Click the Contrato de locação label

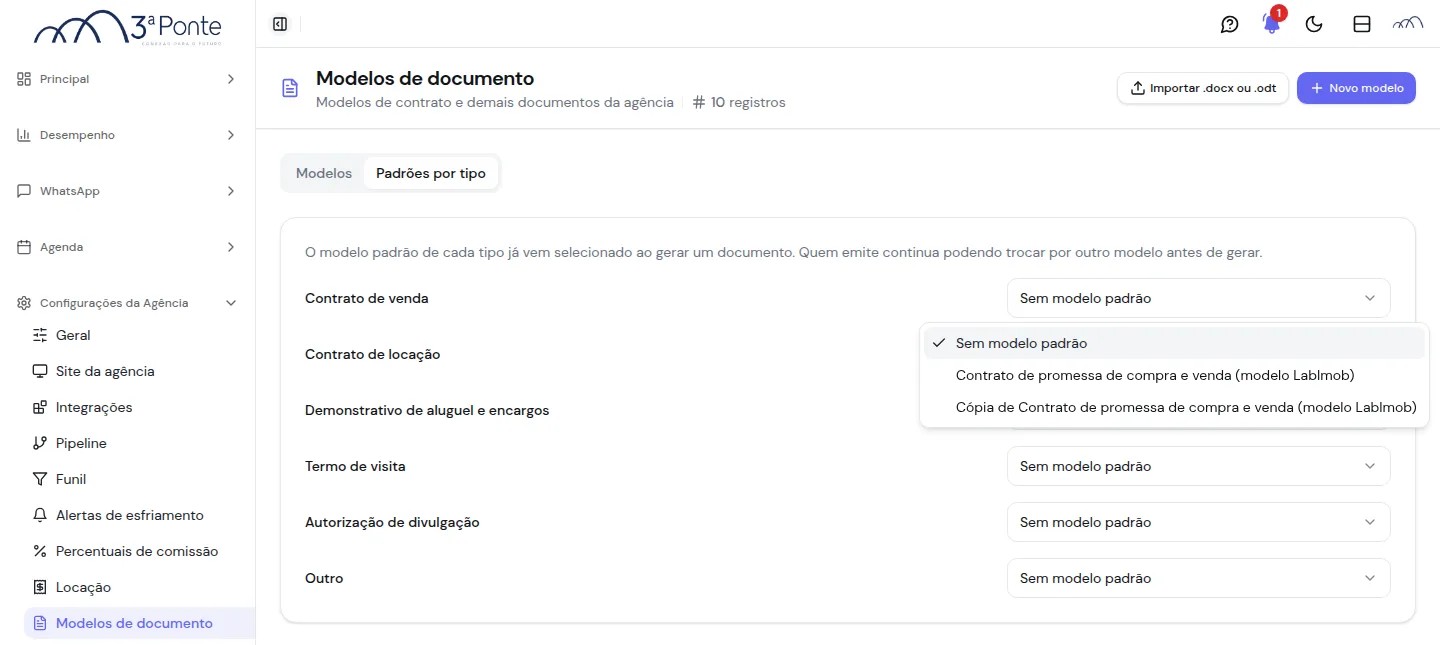click(372, 354)
